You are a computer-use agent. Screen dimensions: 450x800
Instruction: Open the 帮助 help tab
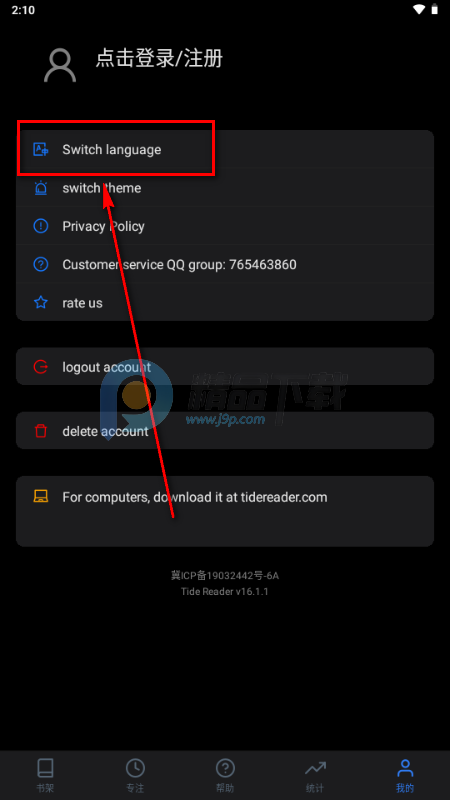[x=225, y=775]
